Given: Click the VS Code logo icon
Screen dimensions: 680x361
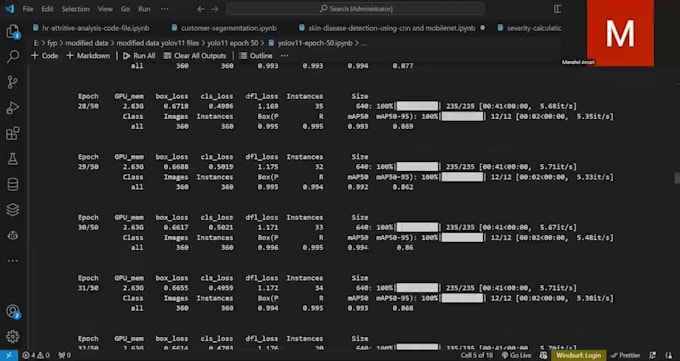Looking at the screenshot, I should [x=10, y=9].
